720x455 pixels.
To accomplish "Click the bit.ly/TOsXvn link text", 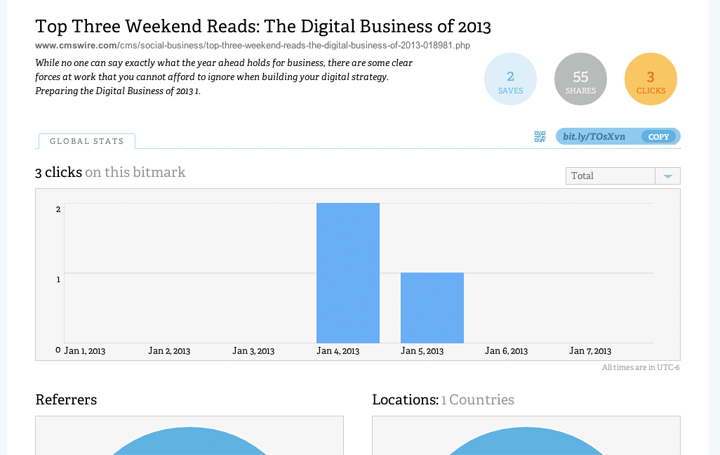I will click(x=594, y=137).
